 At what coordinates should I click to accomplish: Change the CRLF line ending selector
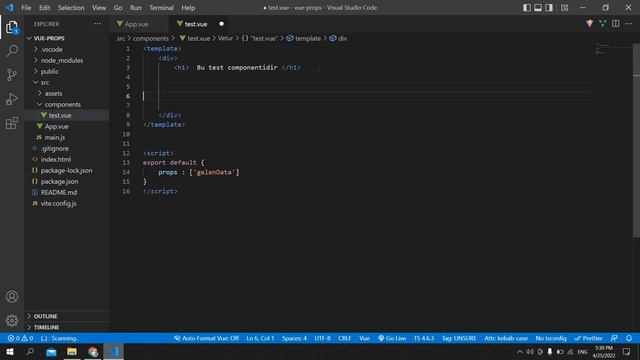[345, 338]
